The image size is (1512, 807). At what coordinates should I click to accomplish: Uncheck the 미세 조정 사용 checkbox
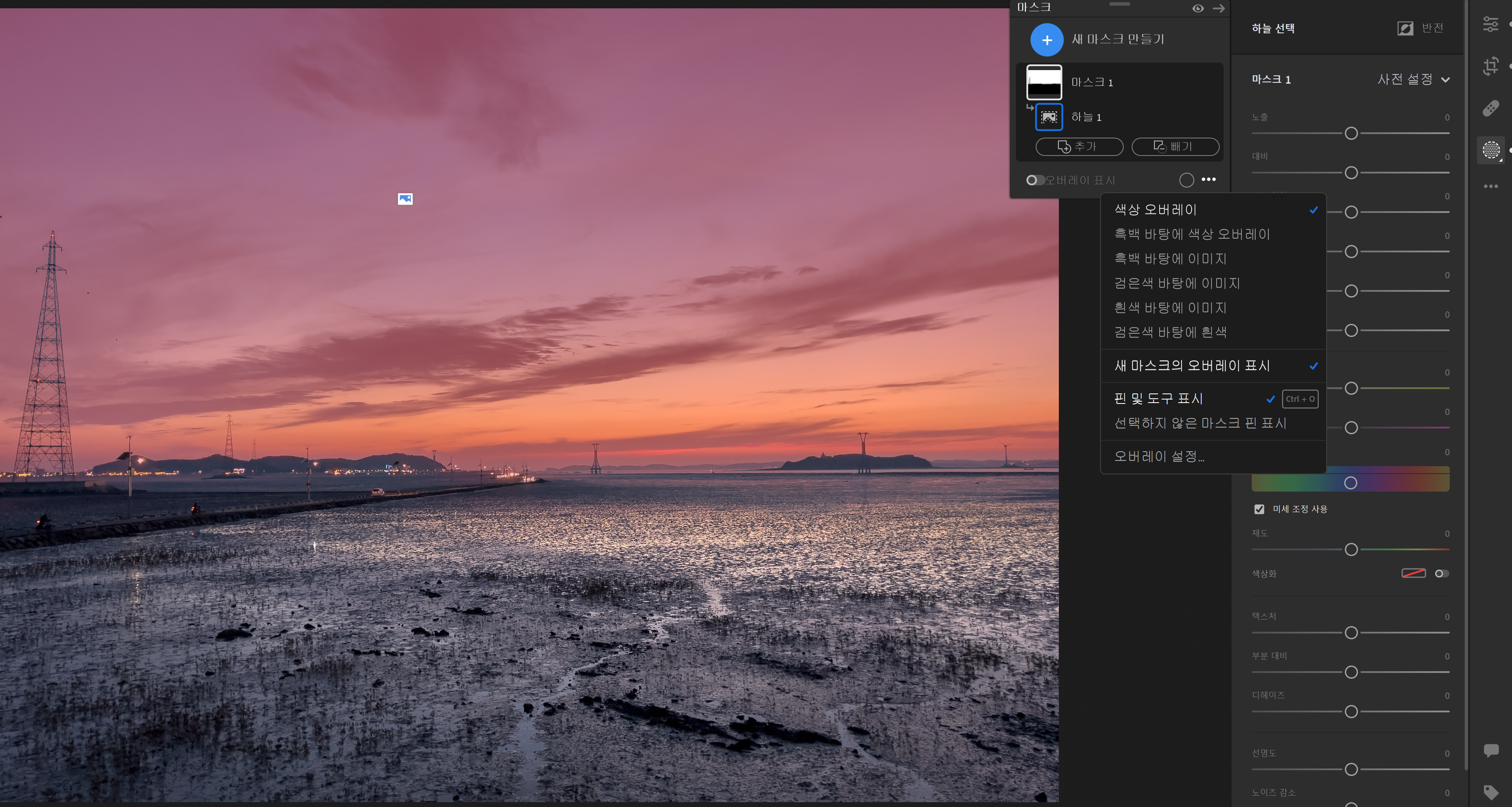1259,509
